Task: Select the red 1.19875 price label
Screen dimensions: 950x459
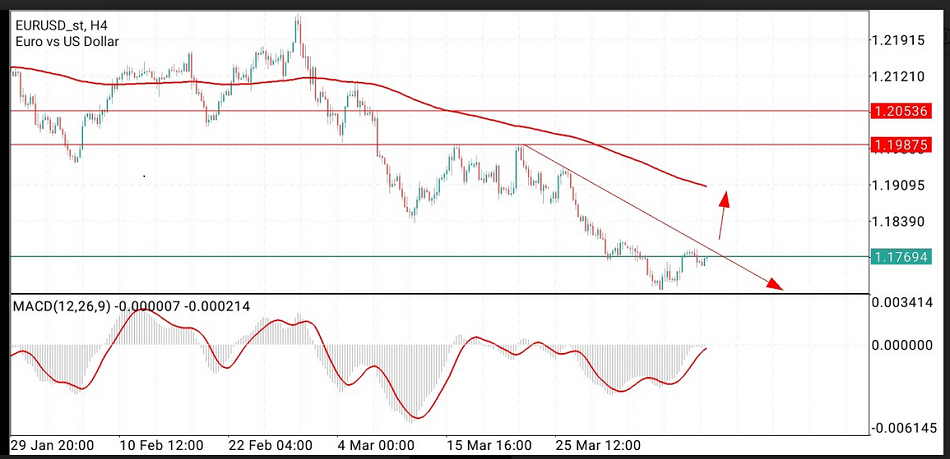Action: point(900,145)
